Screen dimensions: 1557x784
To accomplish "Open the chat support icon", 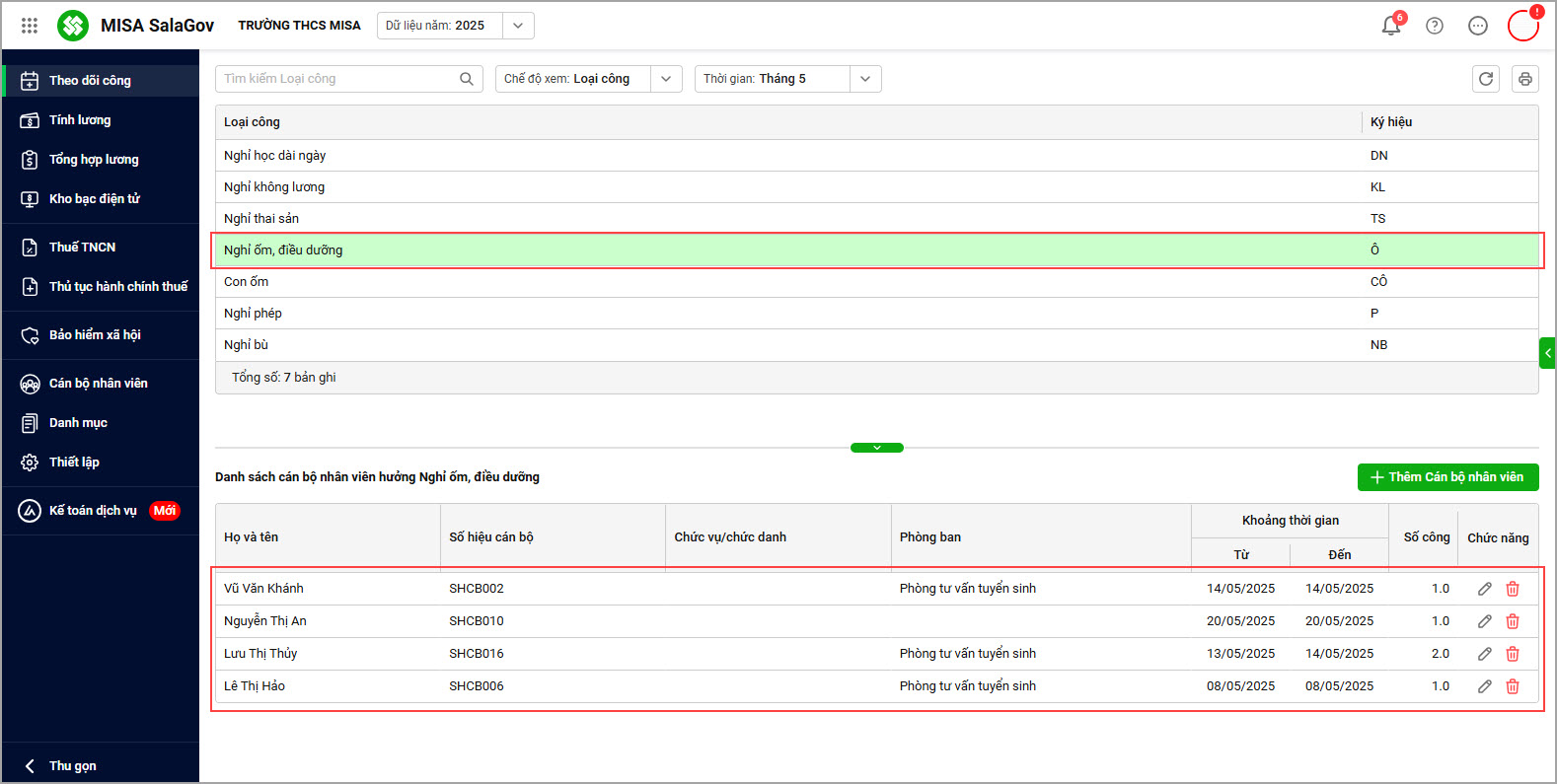I will point(1477,26).
